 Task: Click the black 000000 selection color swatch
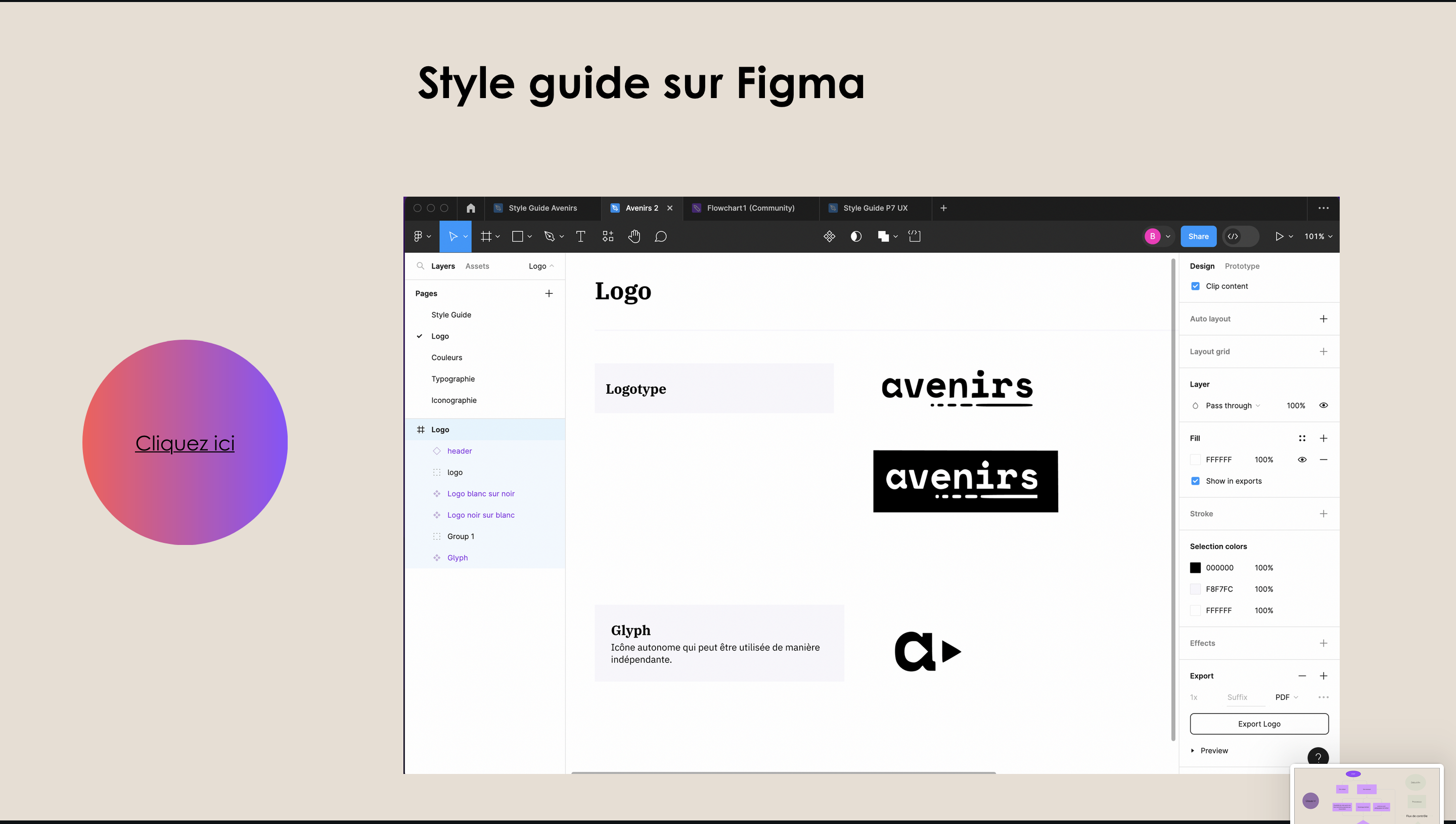point(1195,568)
